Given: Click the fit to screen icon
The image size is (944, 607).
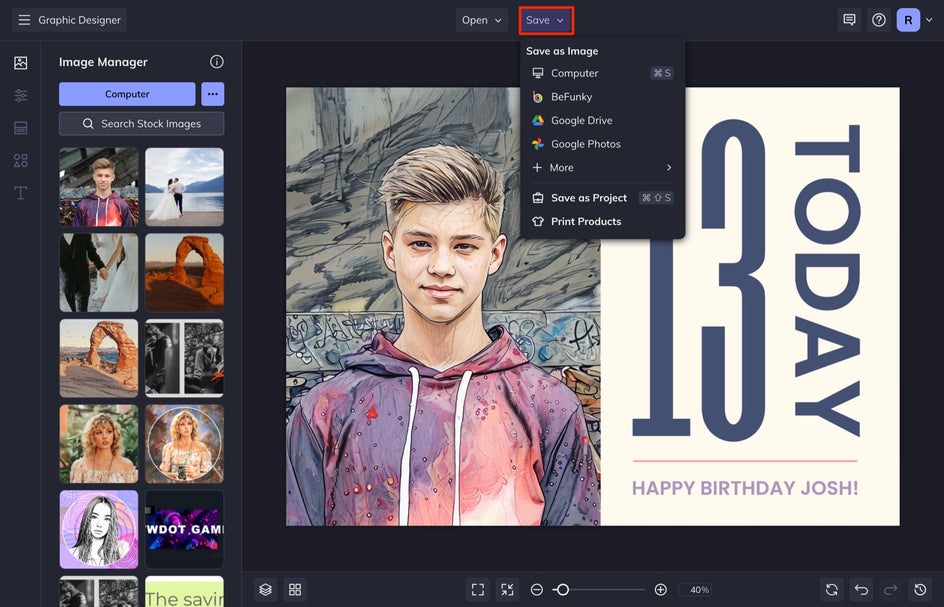Looking at the screenshot, I should pyautogui.click(x=478, y=590).
